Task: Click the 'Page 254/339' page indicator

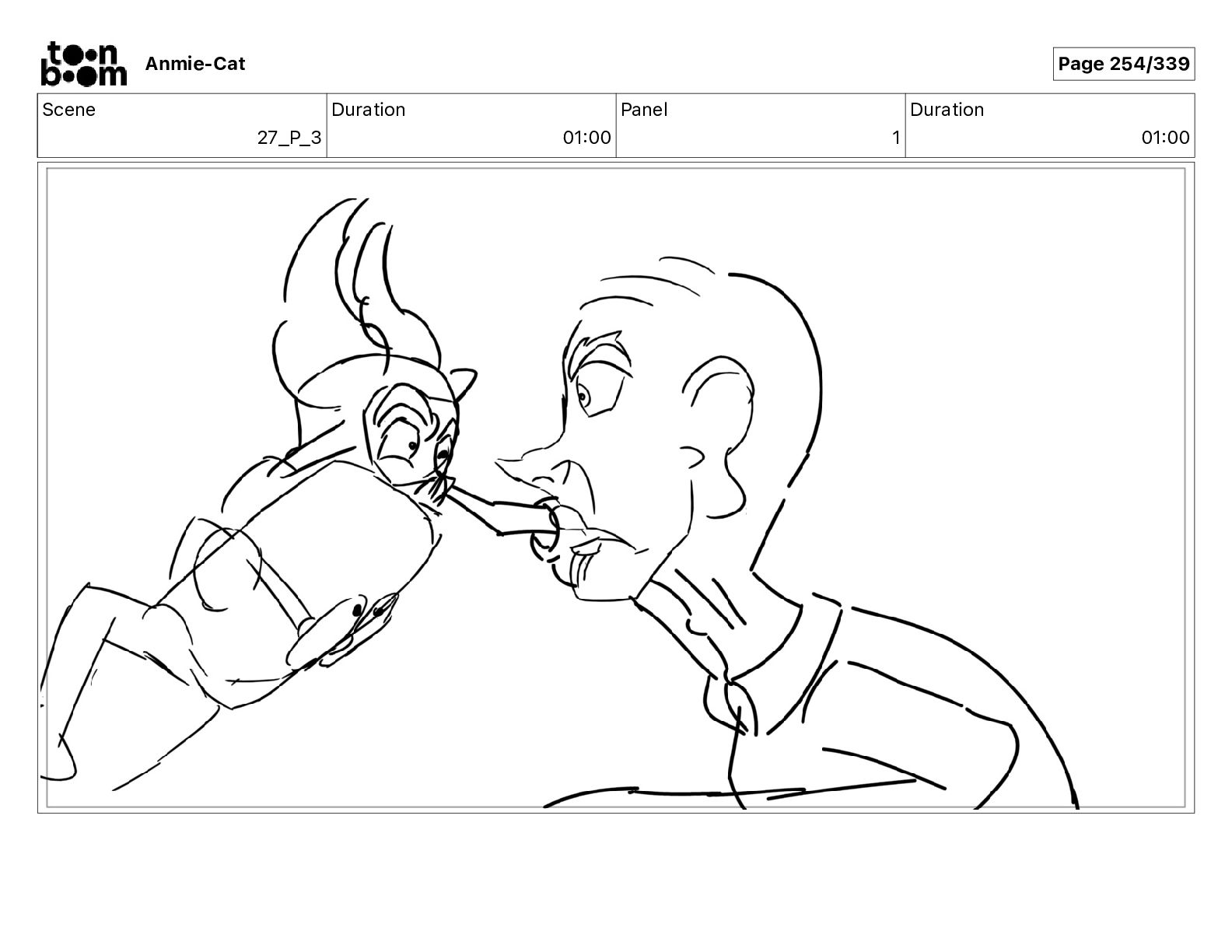Action: point(1123,64)
